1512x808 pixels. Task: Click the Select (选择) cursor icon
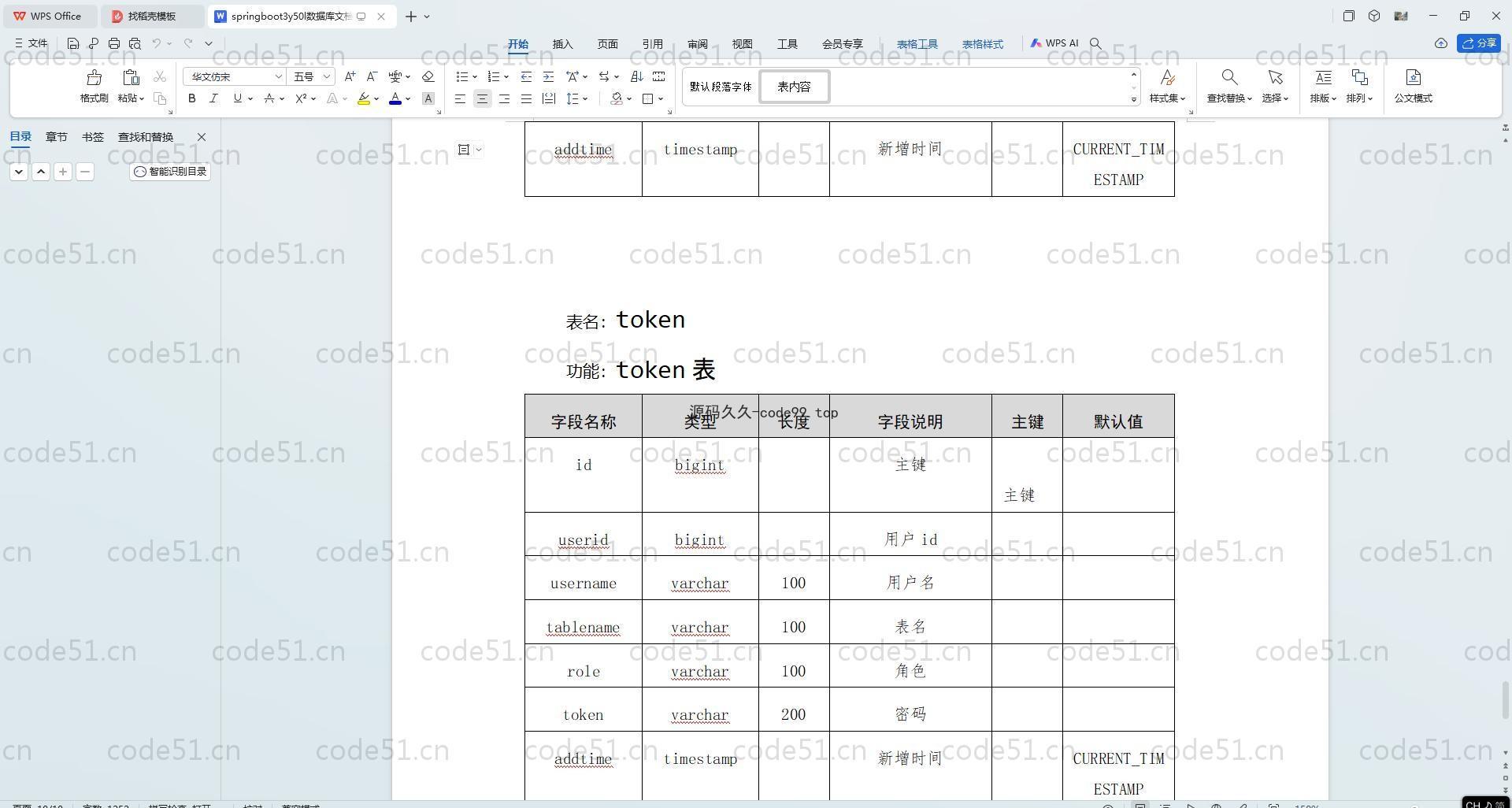[x=1275, y=77]
